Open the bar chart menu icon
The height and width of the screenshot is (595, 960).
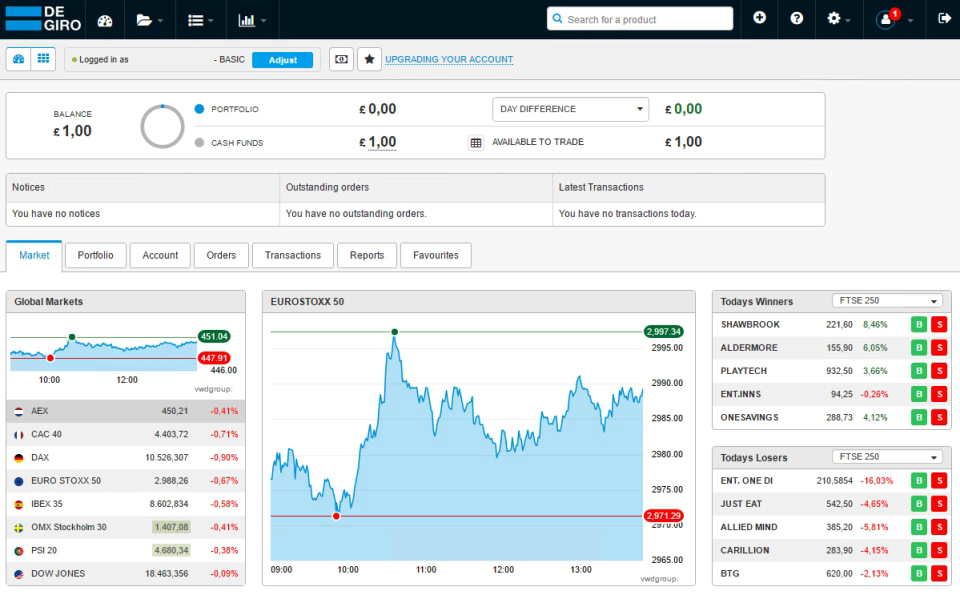click(x=252, y=20)
